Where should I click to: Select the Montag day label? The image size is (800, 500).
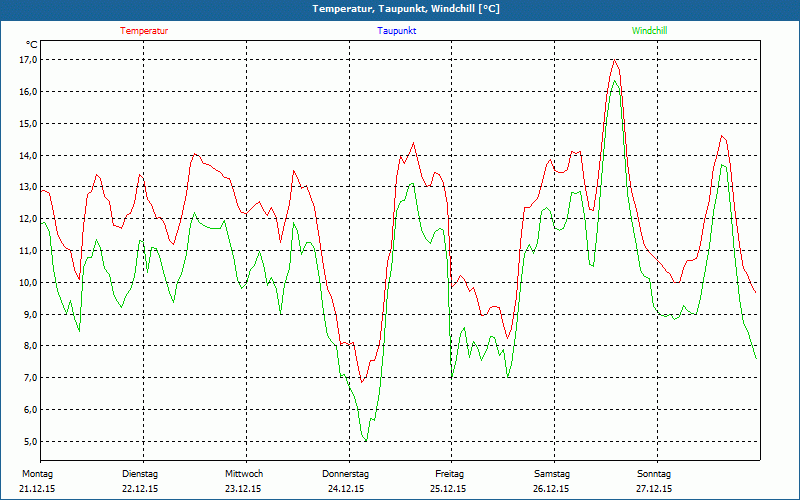(x=37, y=474)
